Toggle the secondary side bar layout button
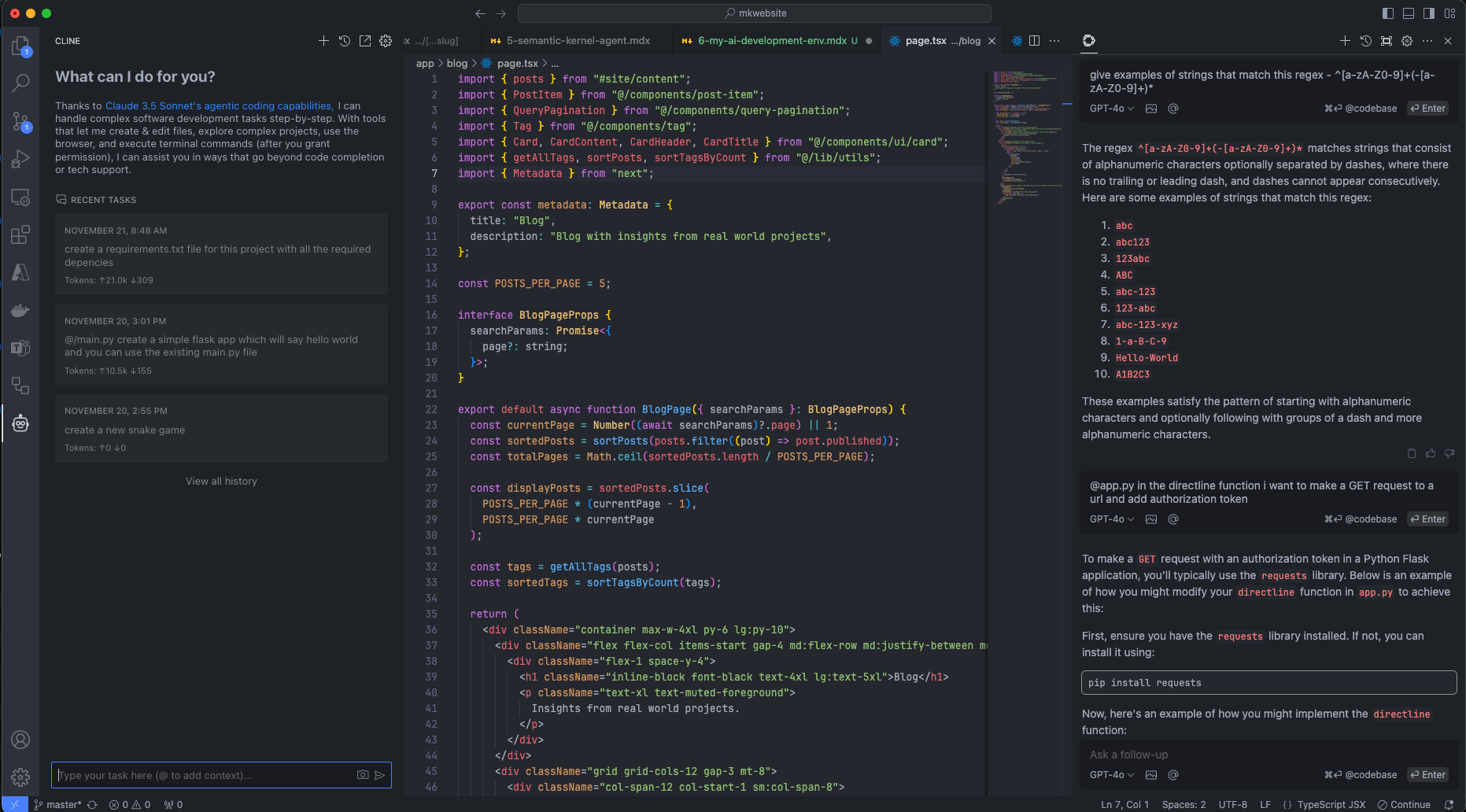This screenshot has width=1466, height=812. (1429, 13)
